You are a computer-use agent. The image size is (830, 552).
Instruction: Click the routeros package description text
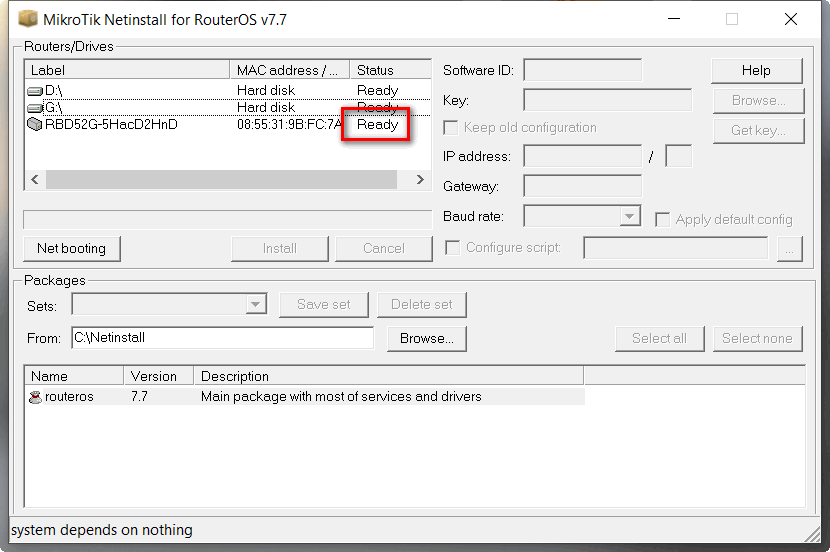pos(341,397)
